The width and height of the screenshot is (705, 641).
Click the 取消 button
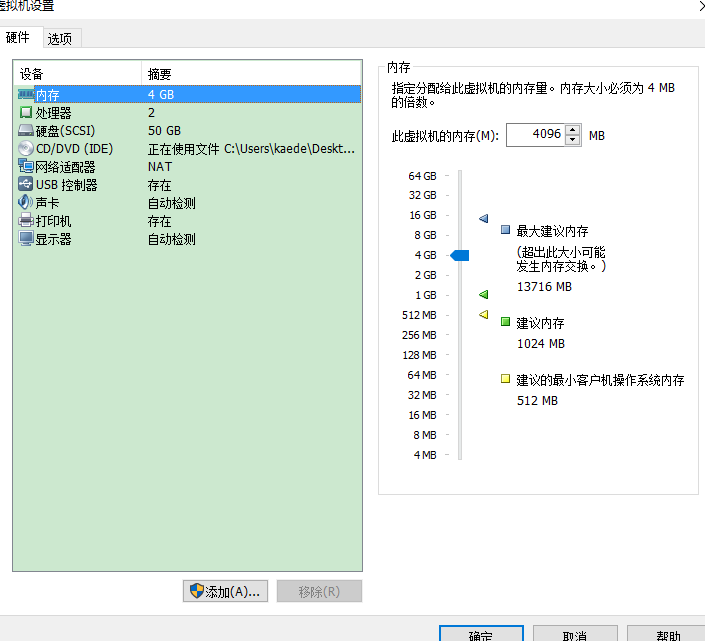click(575, 634)
